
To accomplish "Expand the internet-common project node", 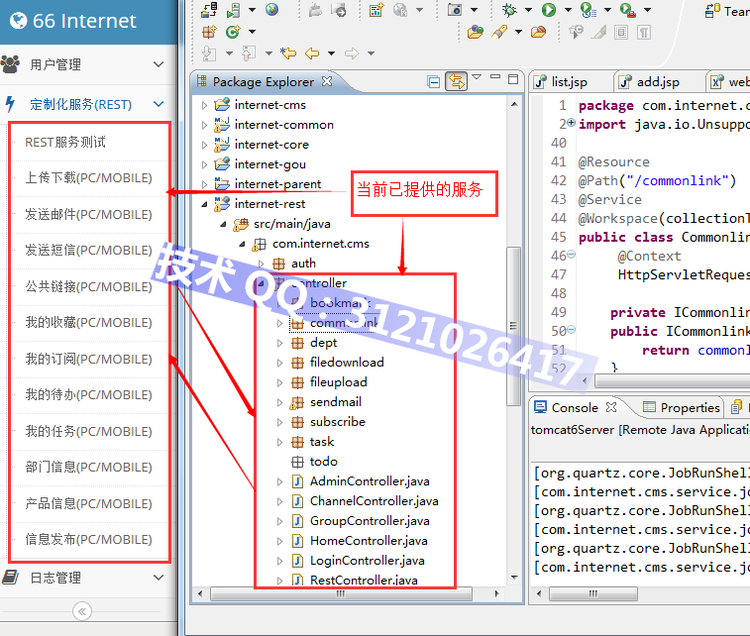I will 204,125.
